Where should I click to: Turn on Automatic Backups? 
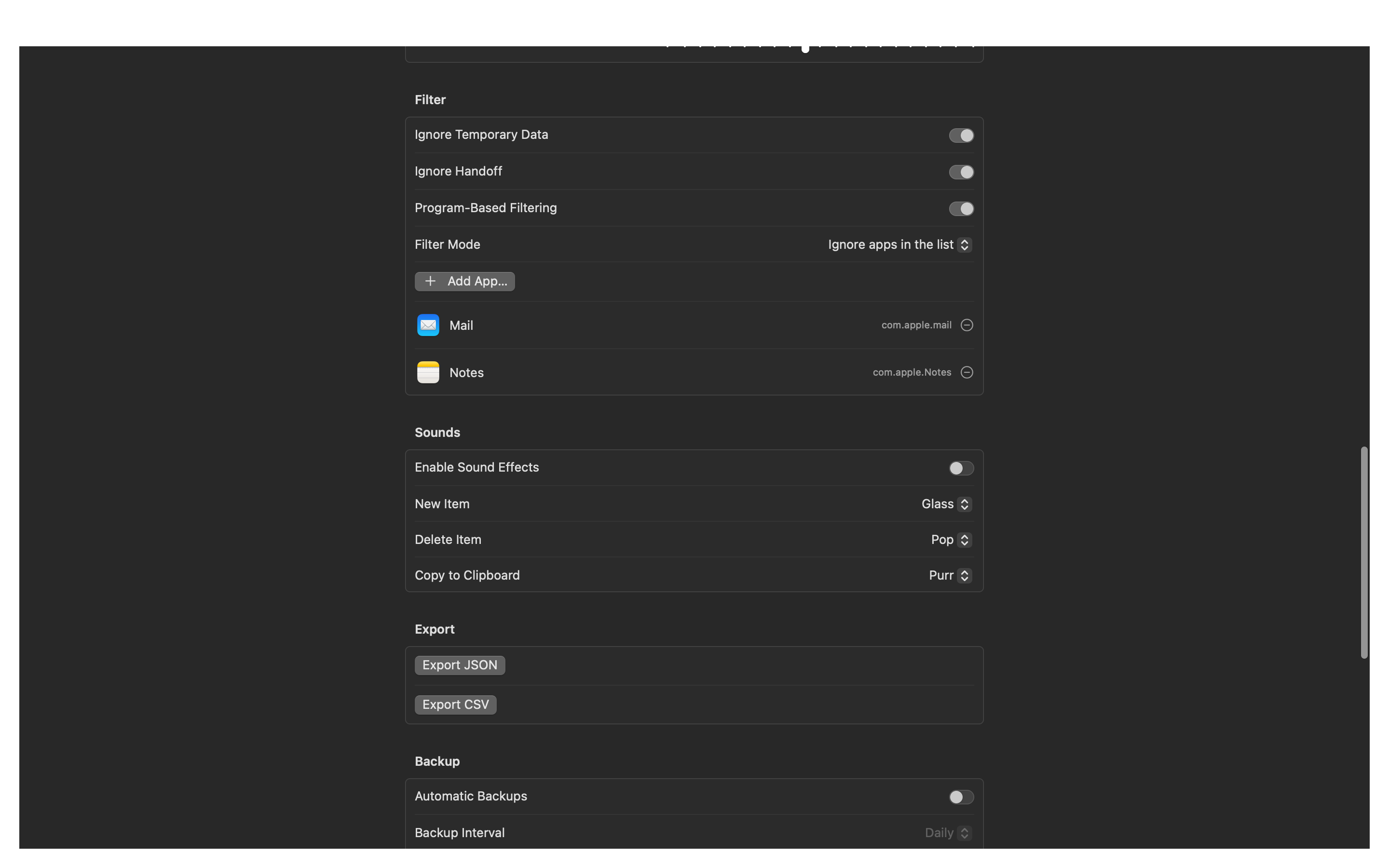[961, 797]
